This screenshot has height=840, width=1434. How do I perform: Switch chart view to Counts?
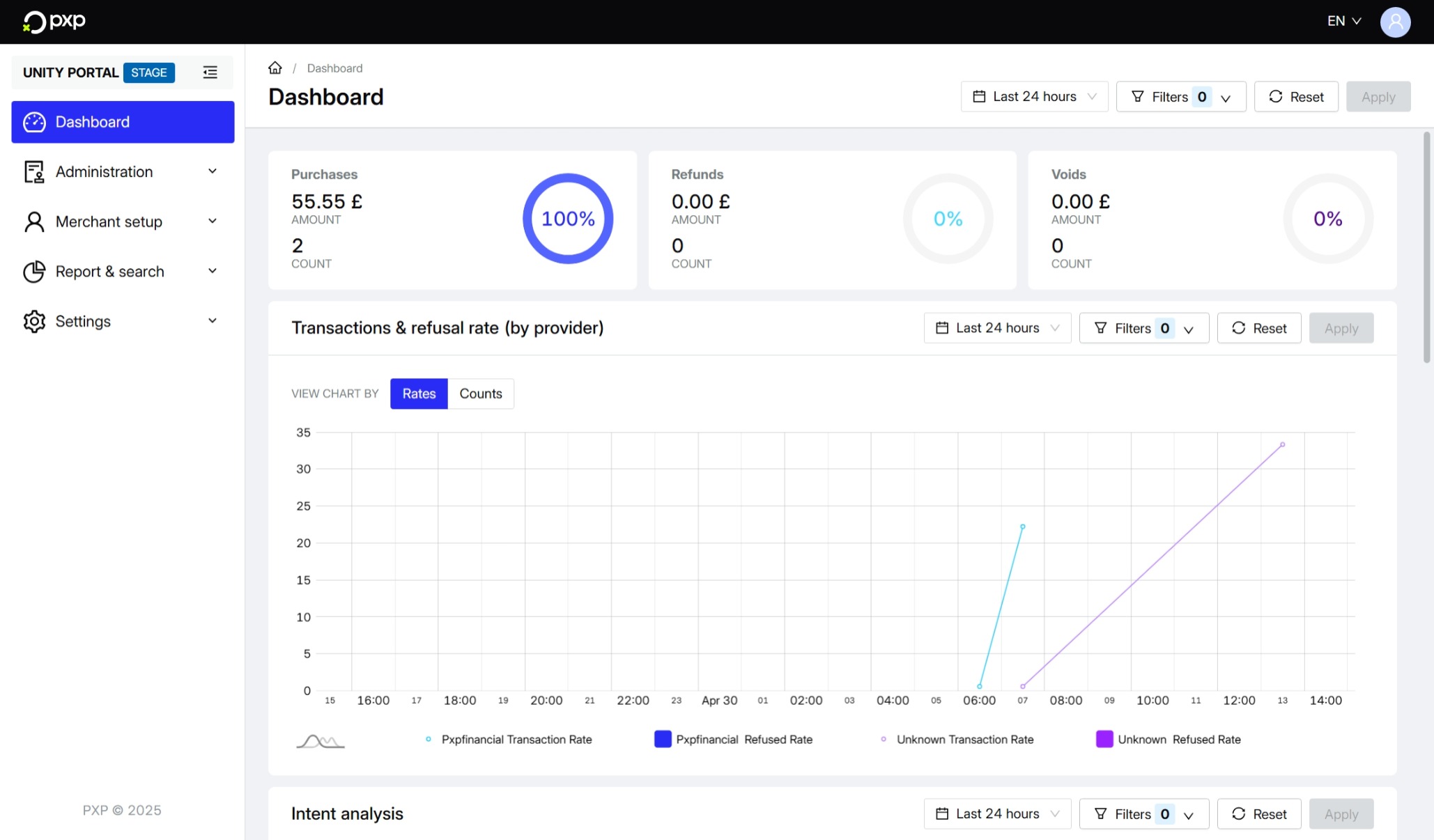tap(480, 394)
